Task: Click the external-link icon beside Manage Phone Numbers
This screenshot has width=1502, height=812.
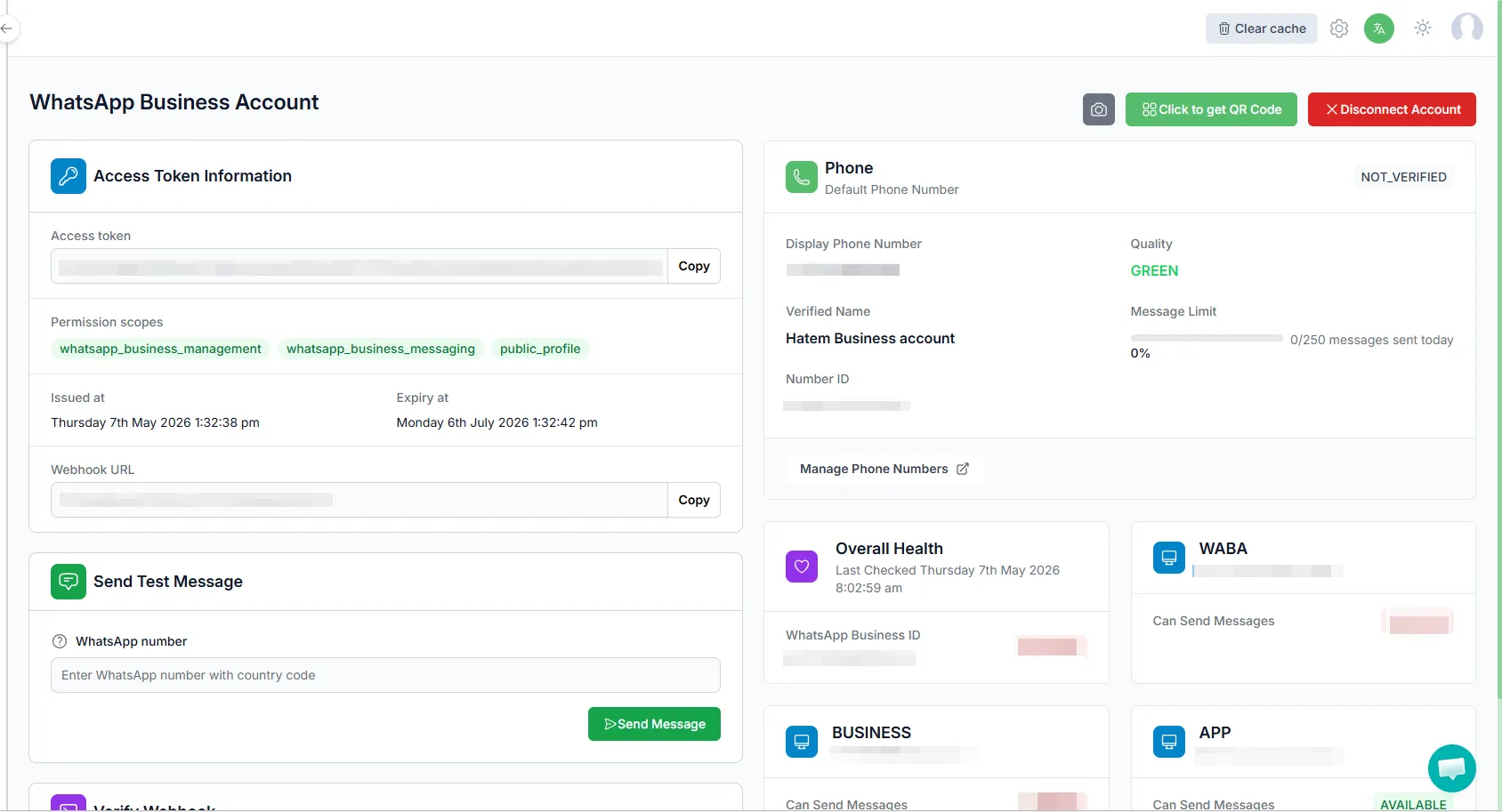Action: pyautogui.click(x=963, y=469)
